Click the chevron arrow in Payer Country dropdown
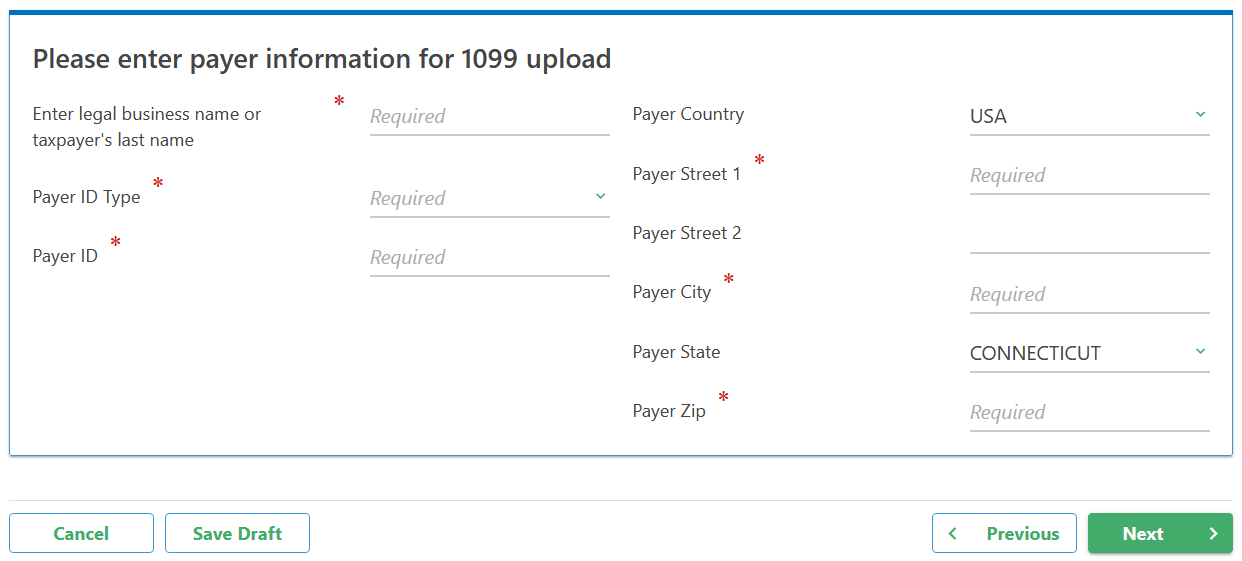Image resolution: width=1242 pixels, height=561 pixels. pyautogui.click(x=1200, y=115)
